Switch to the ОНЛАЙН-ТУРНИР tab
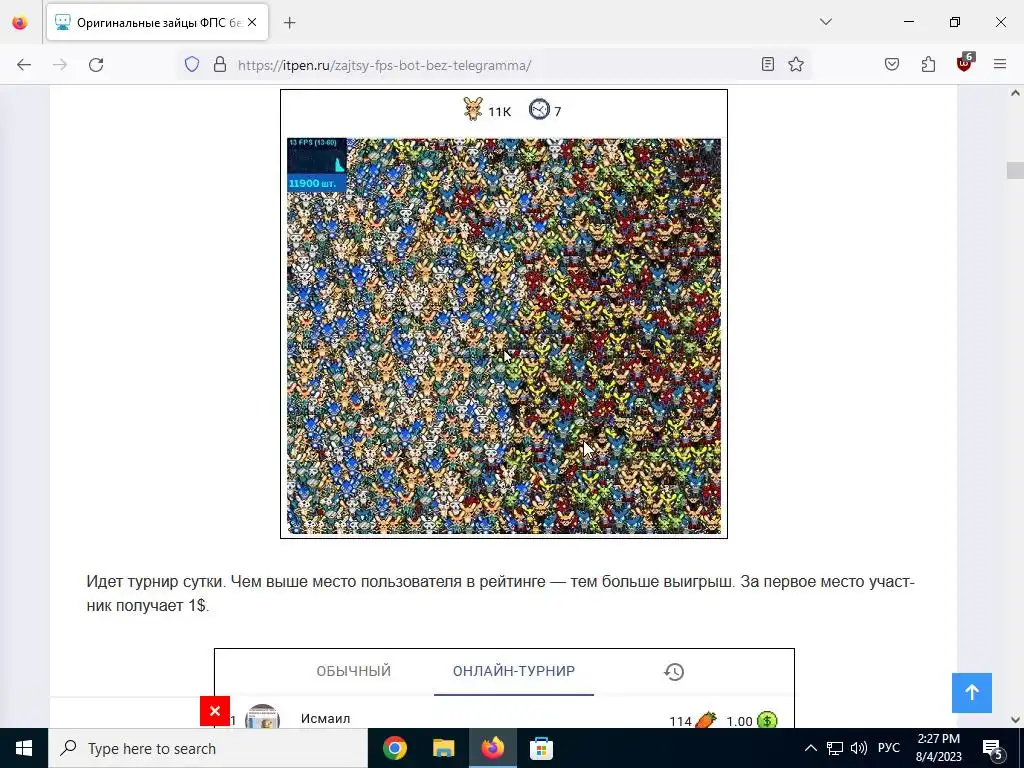The image size is (1024, 768). pyautogui.click(x=514, y=671)
